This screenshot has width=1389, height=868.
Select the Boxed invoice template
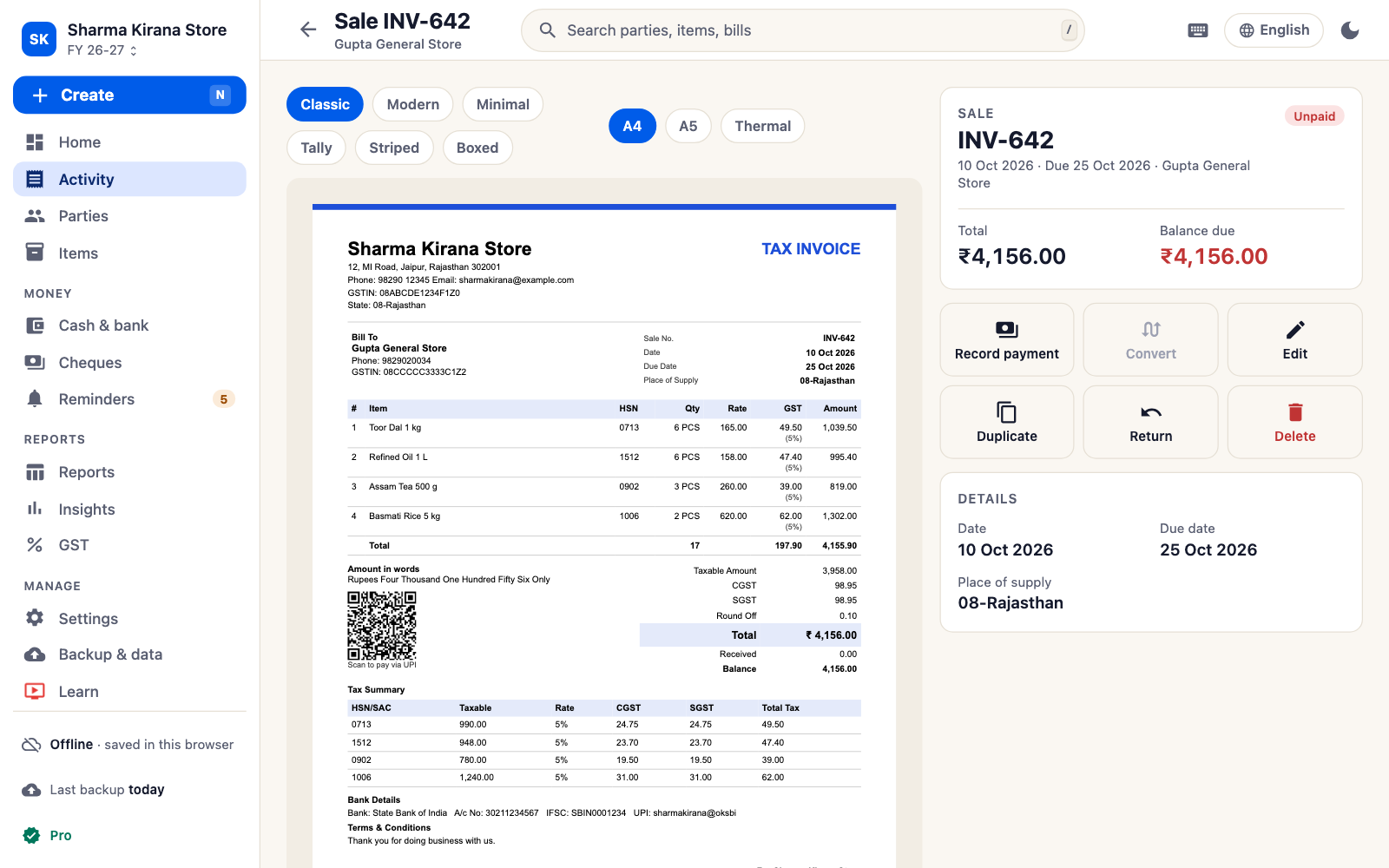point(477,148)
